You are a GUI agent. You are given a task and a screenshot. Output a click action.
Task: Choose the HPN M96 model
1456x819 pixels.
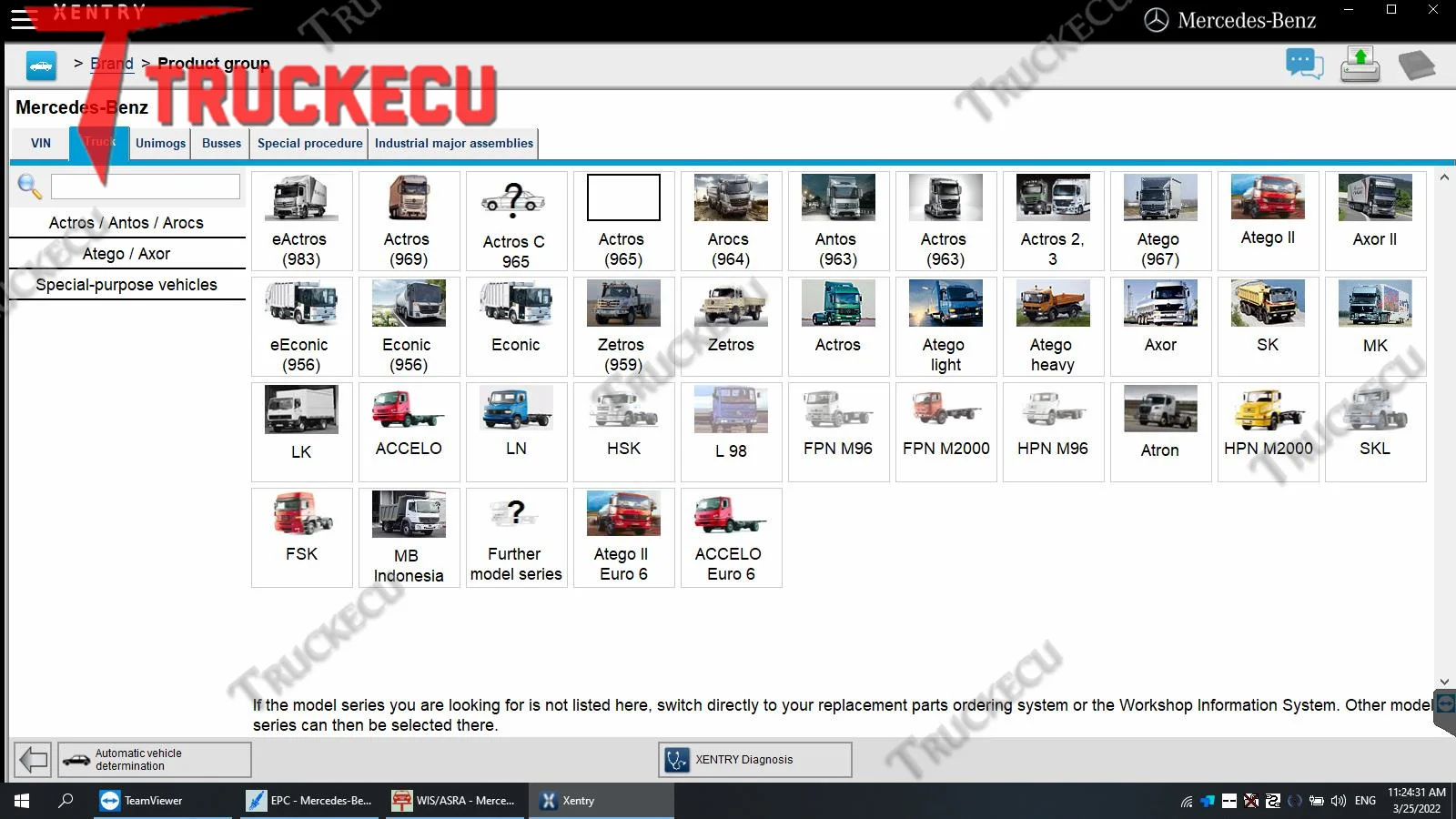coord(1053,432)
